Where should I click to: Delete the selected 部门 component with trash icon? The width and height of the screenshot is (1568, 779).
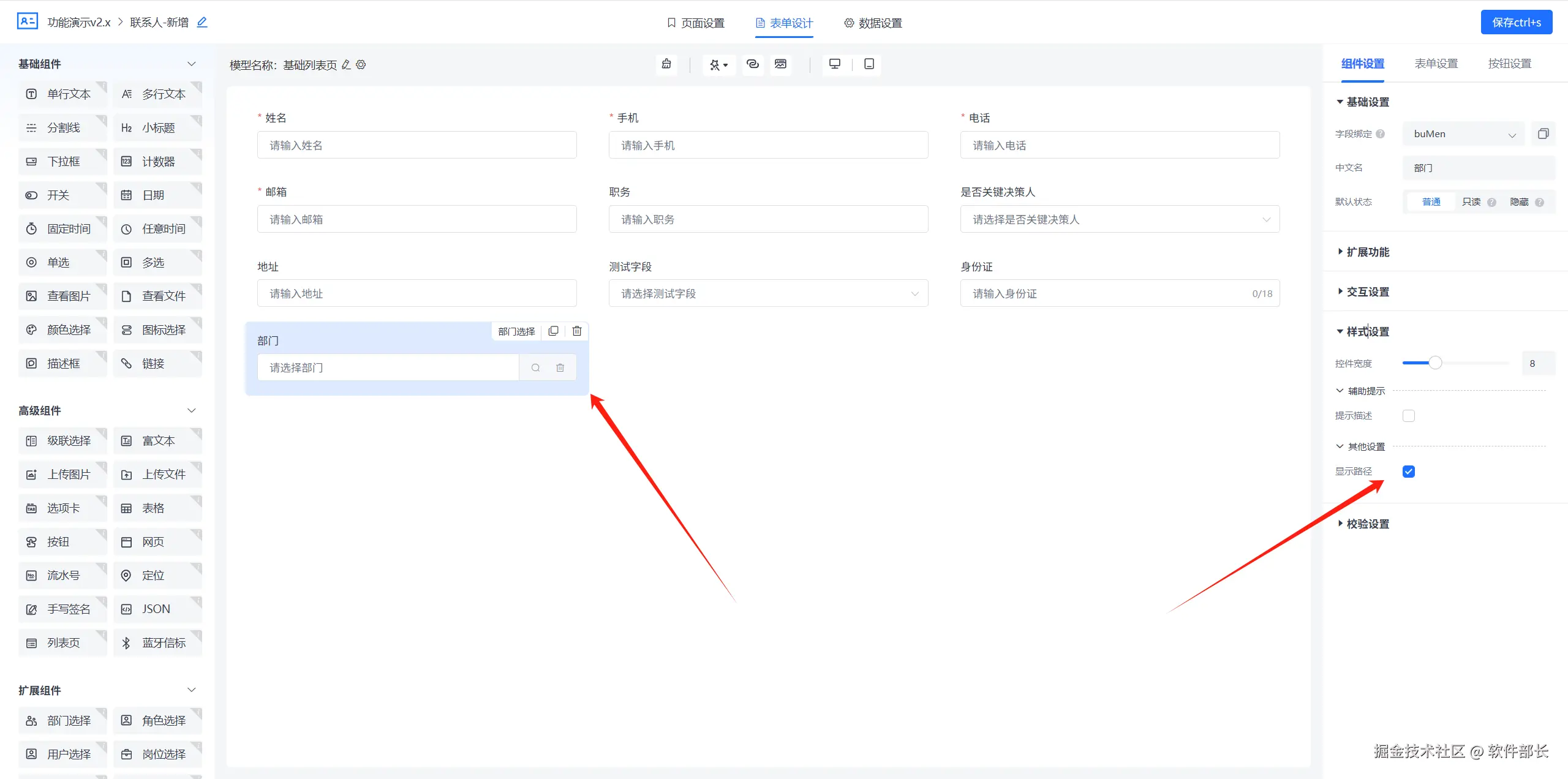click(576, 331)
